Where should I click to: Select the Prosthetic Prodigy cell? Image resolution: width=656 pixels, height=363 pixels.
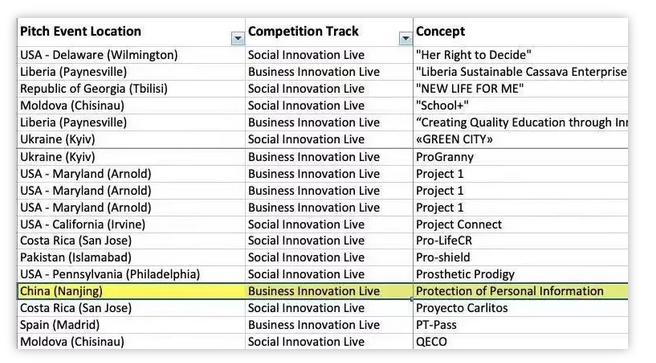click(x=521, y=274)
